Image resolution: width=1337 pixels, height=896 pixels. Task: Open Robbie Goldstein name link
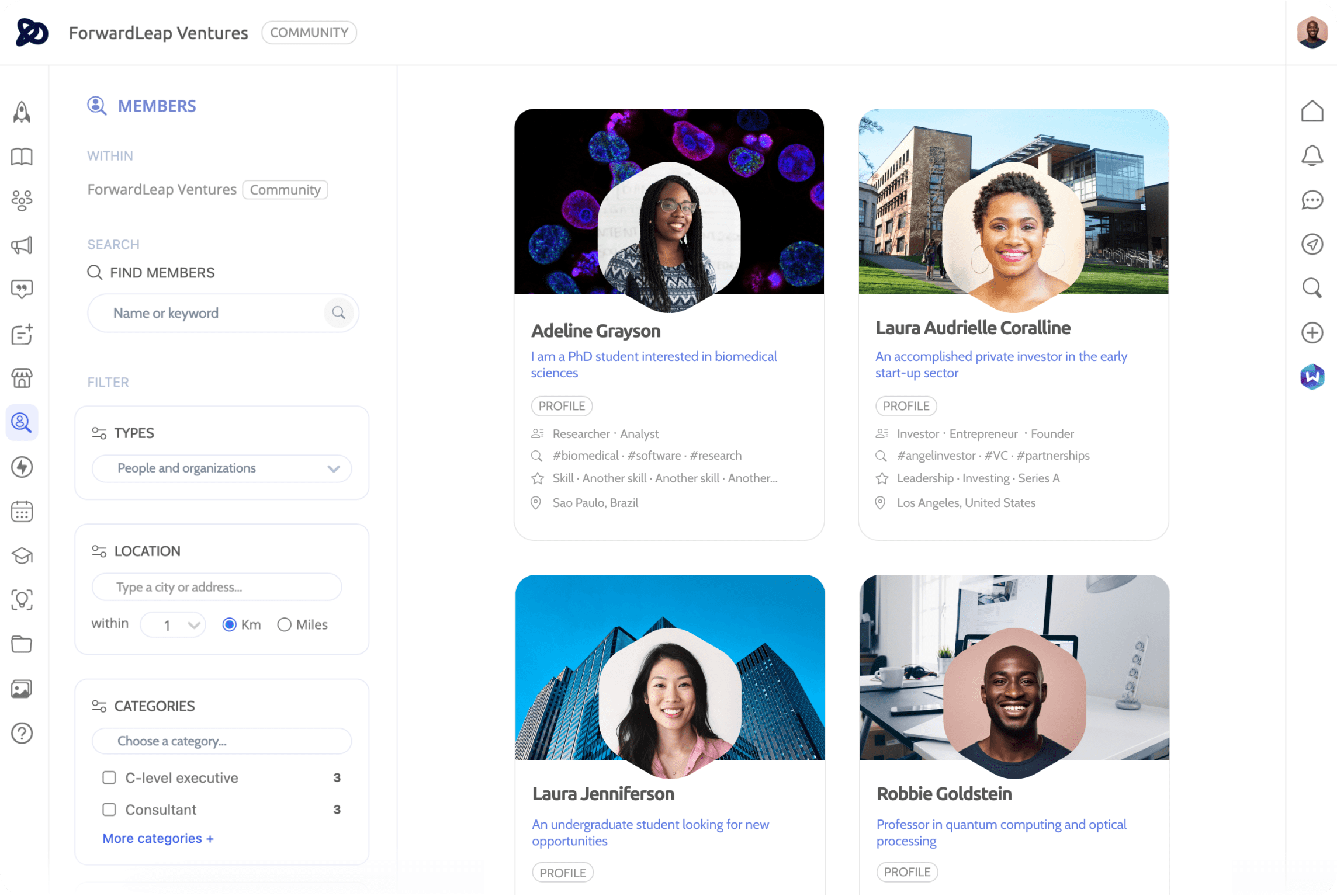(944, 793)
